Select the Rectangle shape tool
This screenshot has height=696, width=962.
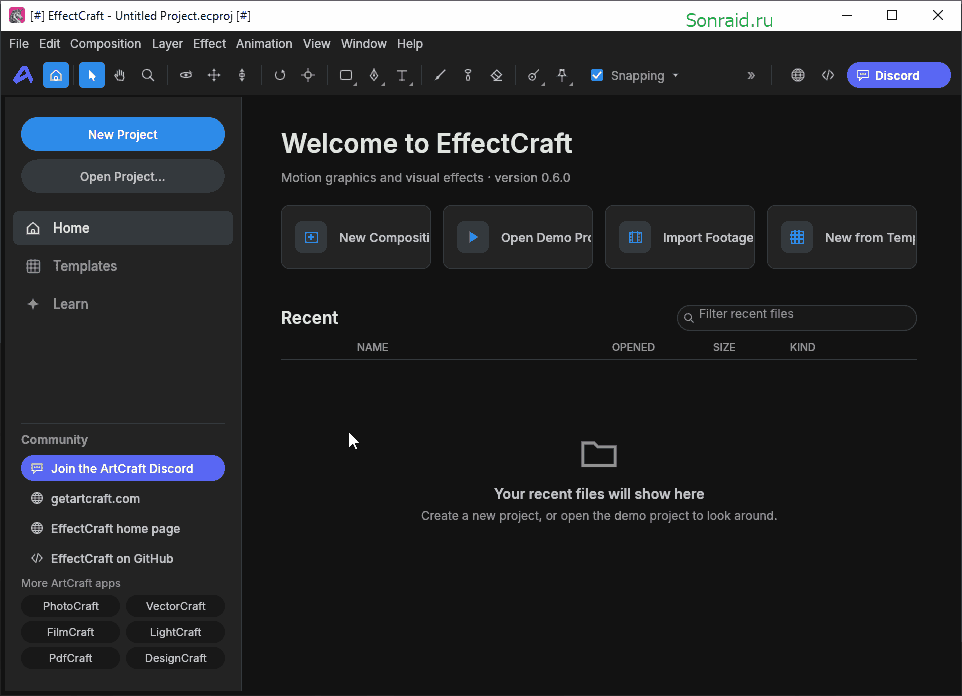[347, 75]
